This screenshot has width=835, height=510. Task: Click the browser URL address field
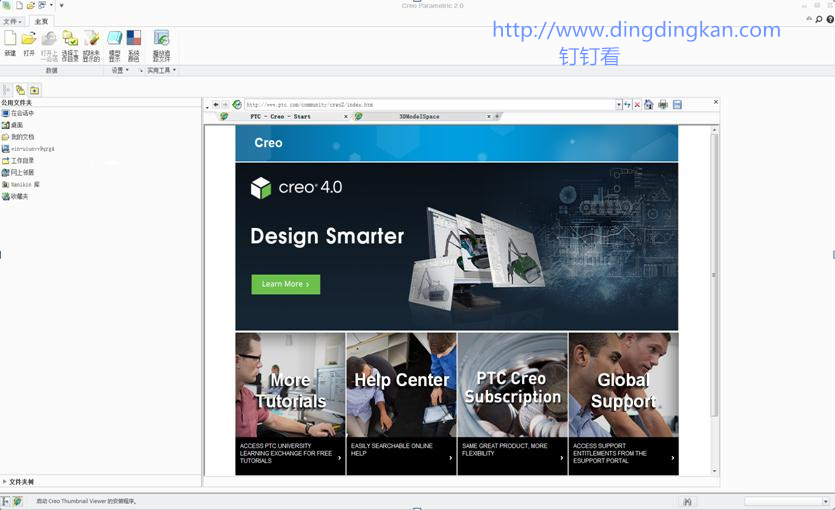coord(430,105)
